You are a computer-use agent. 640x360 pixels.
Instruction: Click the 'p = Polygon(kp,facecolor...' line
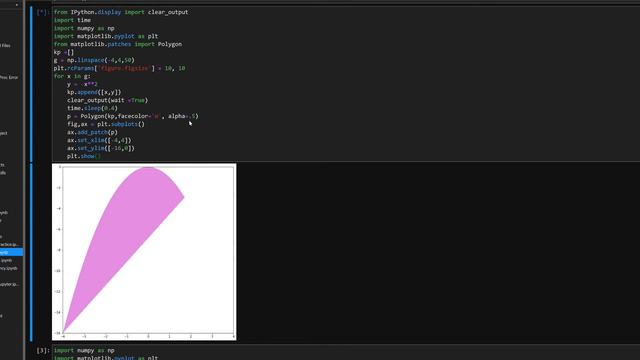[x=133, y=116]
